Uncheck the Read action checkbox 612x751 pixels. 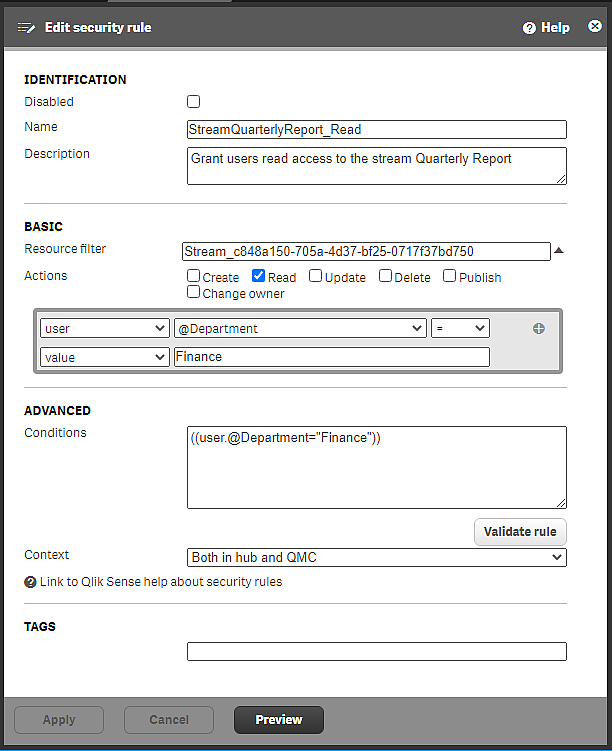coord(258,277)
